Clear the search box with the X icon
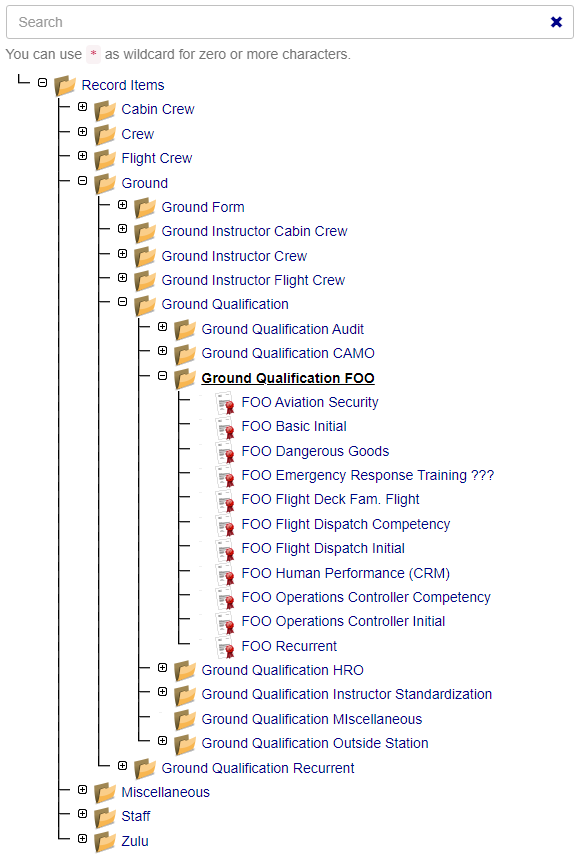This screenshot has width=578, height=857. 556,22
